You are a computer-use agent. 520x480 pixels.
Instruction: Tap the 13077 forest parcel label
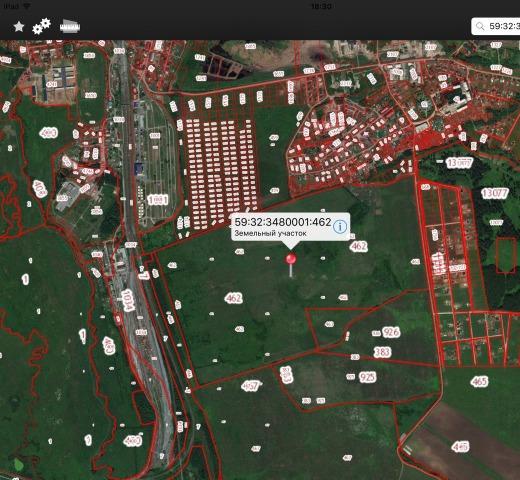pos(495,193)
